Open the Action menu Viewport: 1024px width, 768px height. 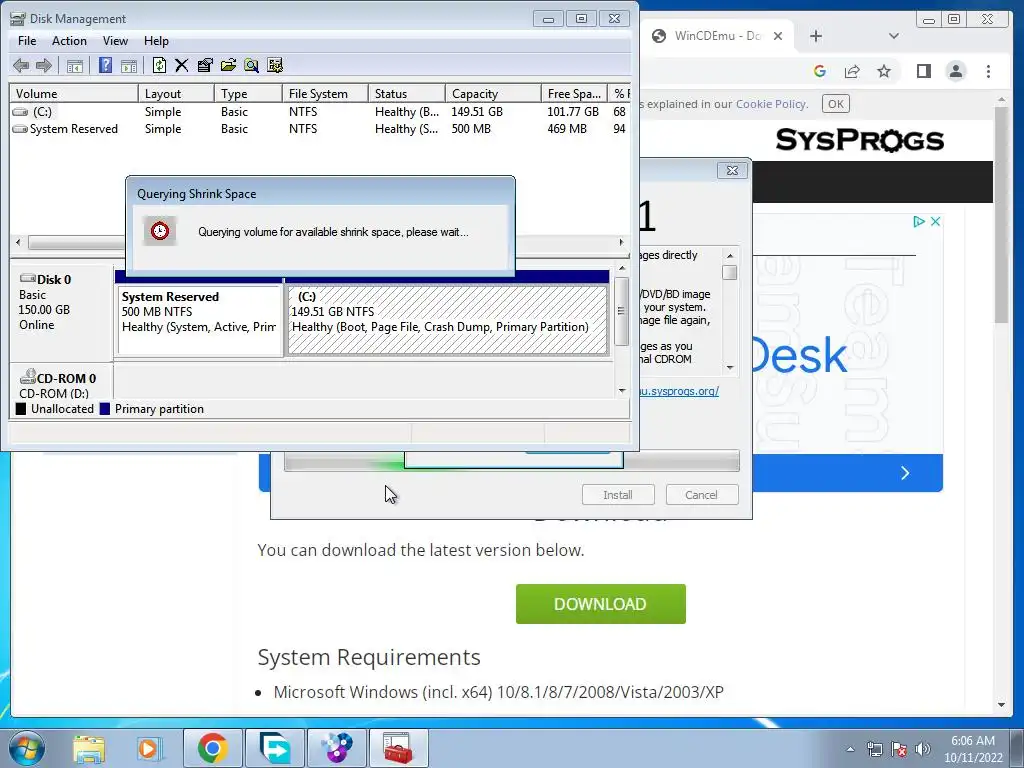[69, 40]
